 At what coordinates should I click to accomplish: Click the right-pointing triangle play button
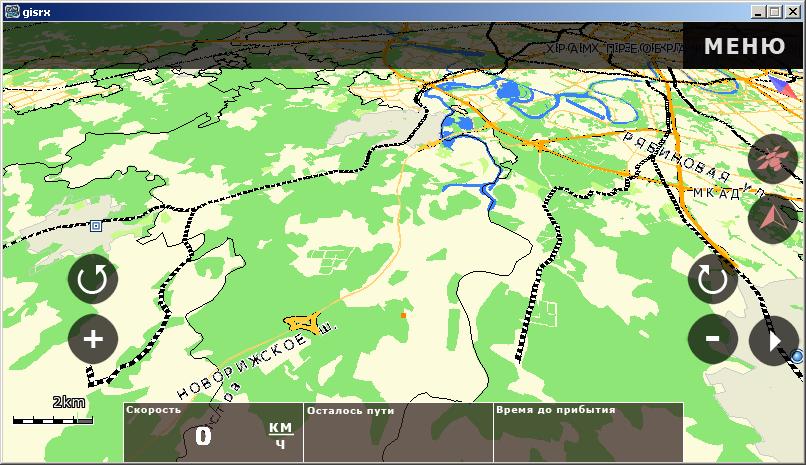[773, 341]
